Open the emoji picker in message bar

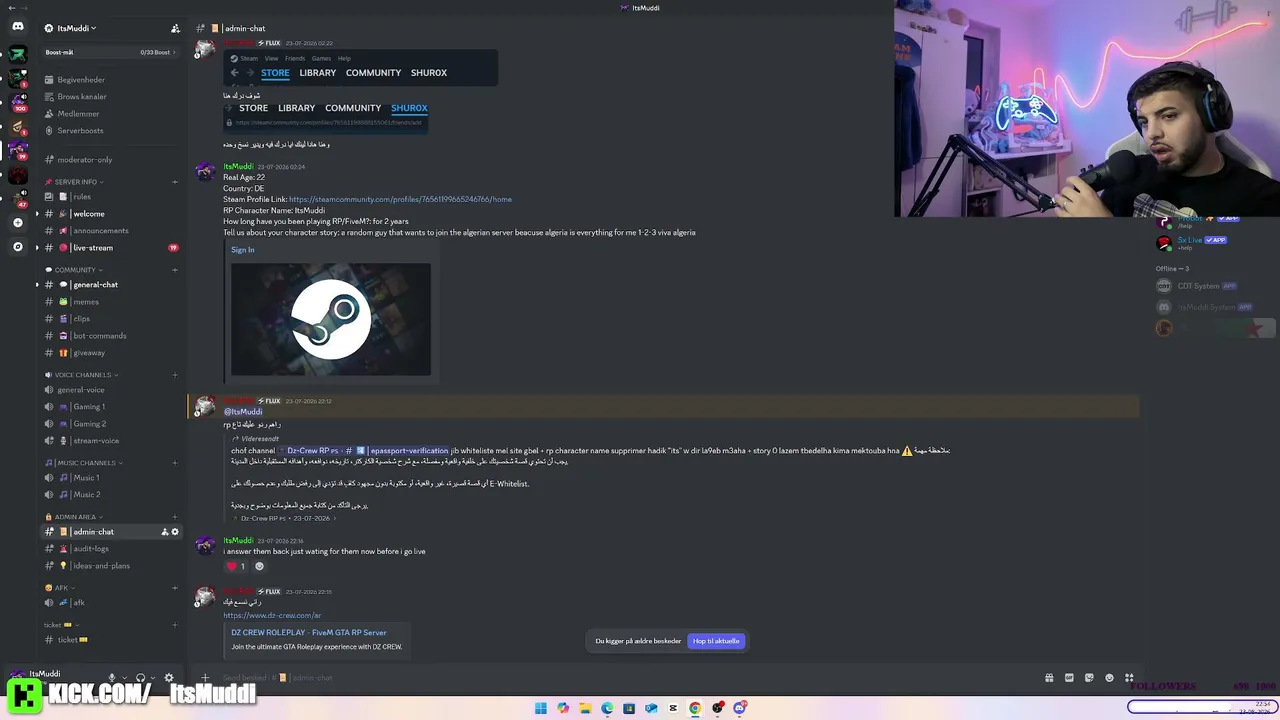tap(1109, 678)
